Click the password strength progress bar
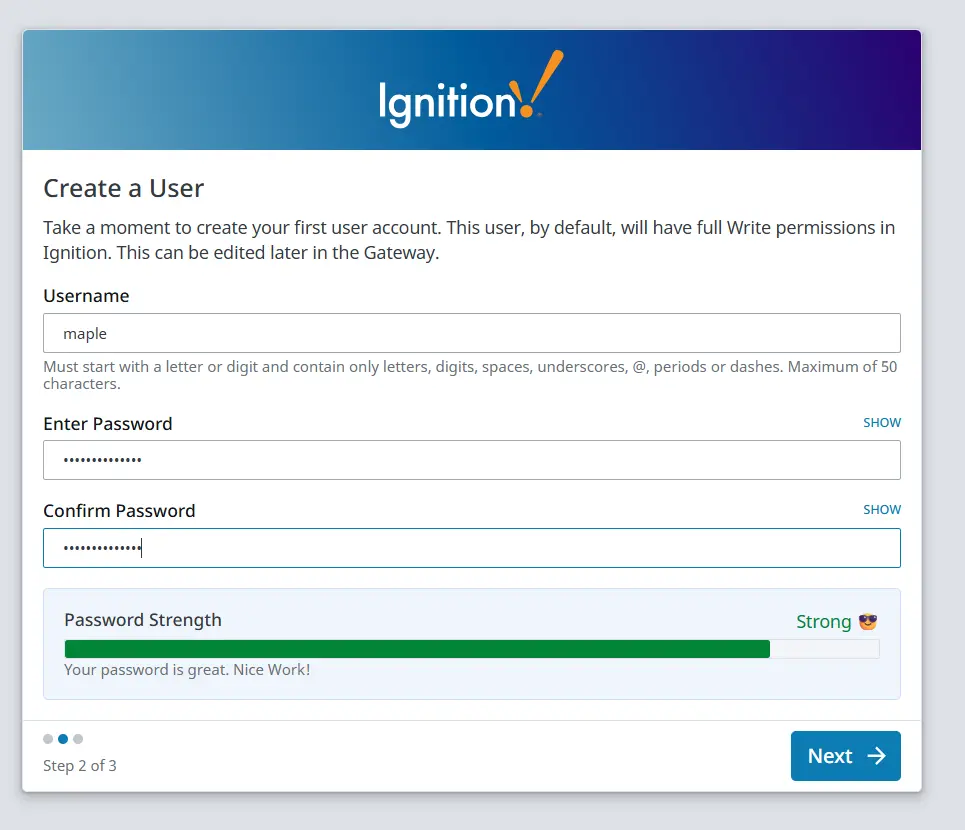Viewport: 965px width, 830px height. 470,648
